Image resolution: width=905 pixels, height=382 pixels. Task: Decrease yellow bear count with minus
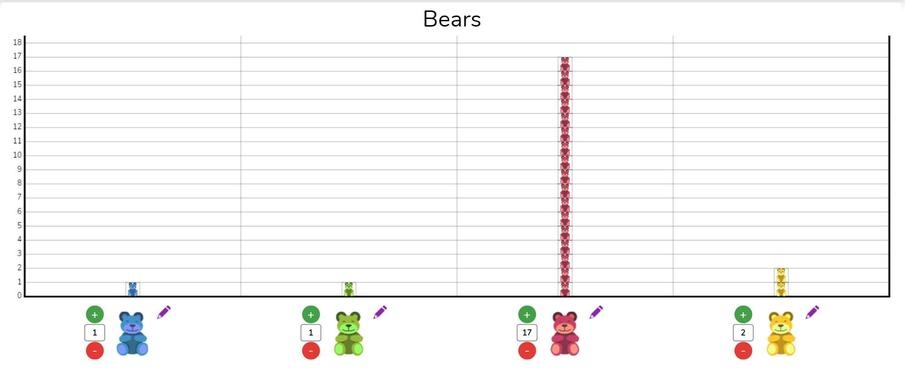[x=743, y=350]
